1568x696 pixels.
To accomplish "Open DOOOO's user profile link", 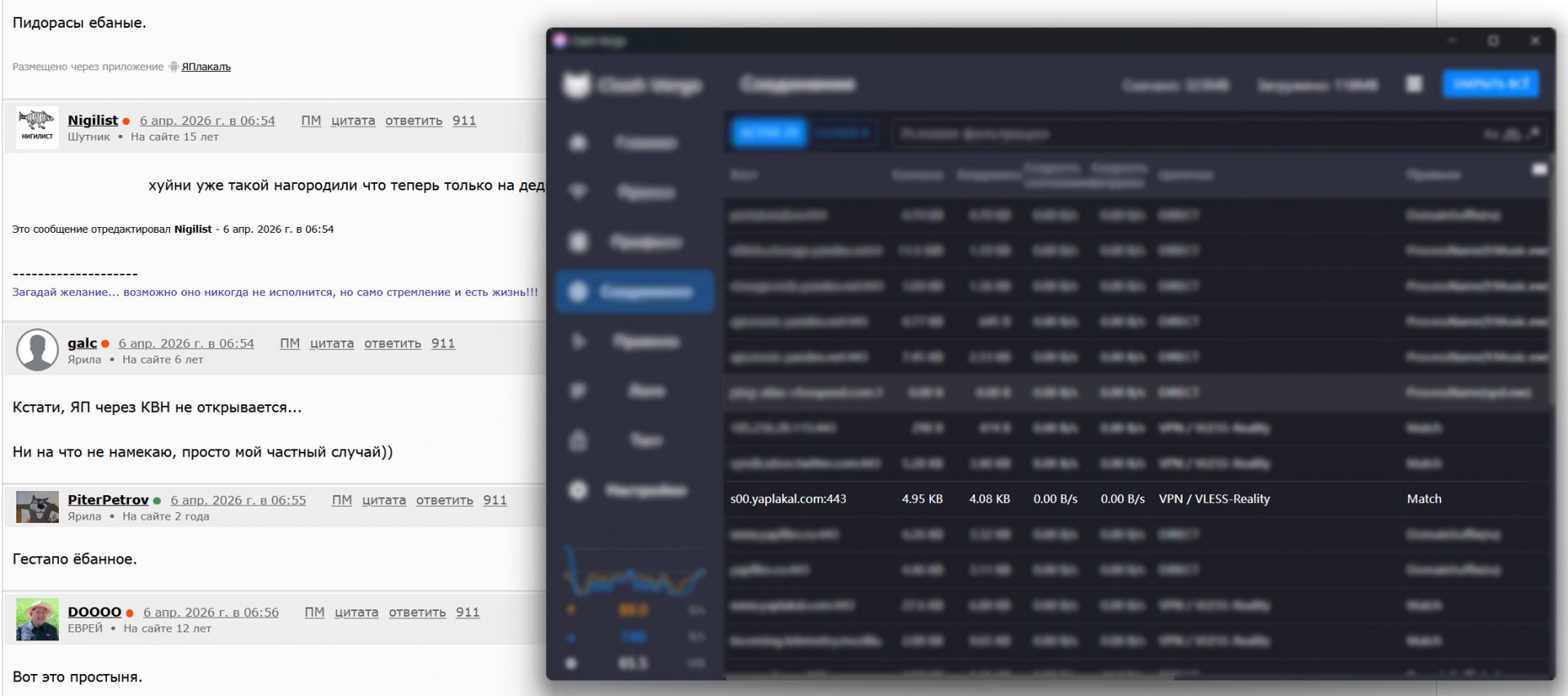I will point(95,613).
